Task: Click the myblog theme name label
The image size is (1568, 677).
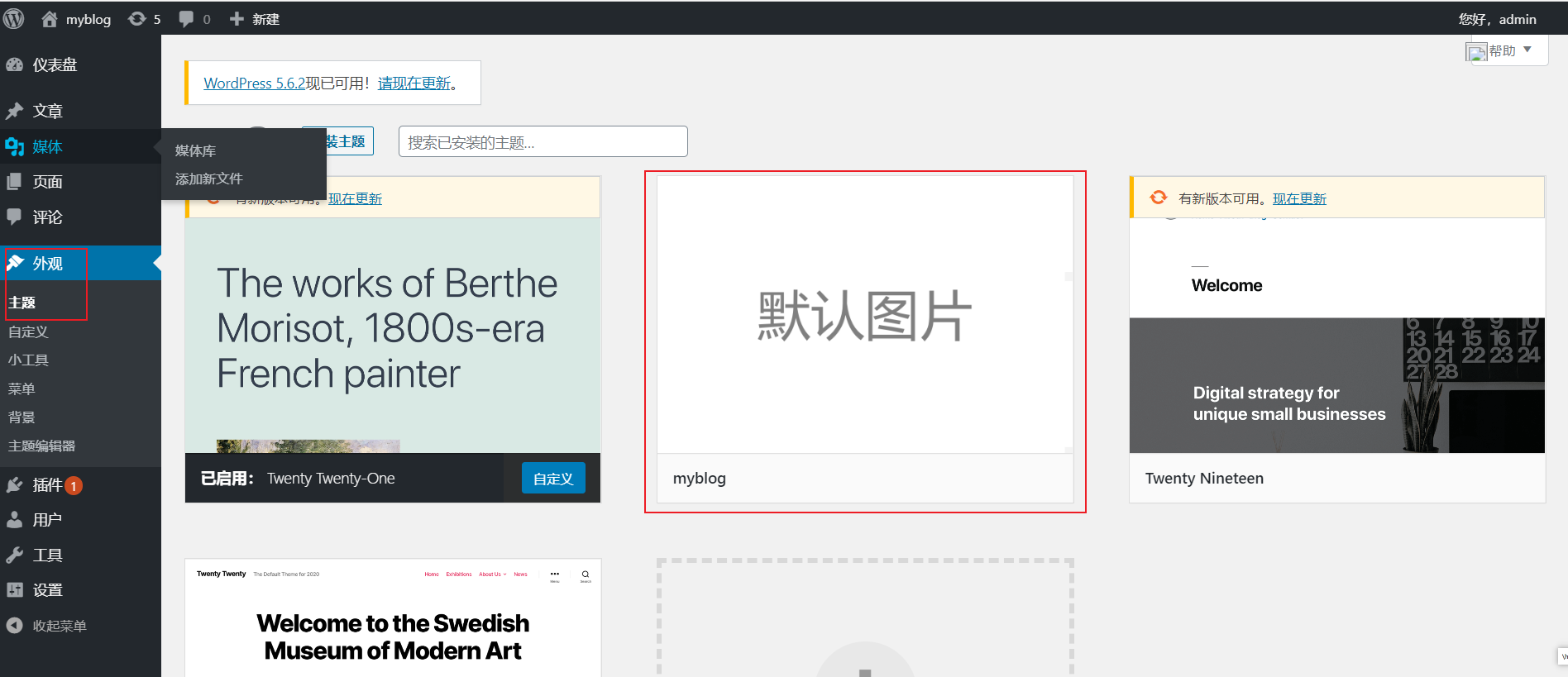Action: pos(700,478)
